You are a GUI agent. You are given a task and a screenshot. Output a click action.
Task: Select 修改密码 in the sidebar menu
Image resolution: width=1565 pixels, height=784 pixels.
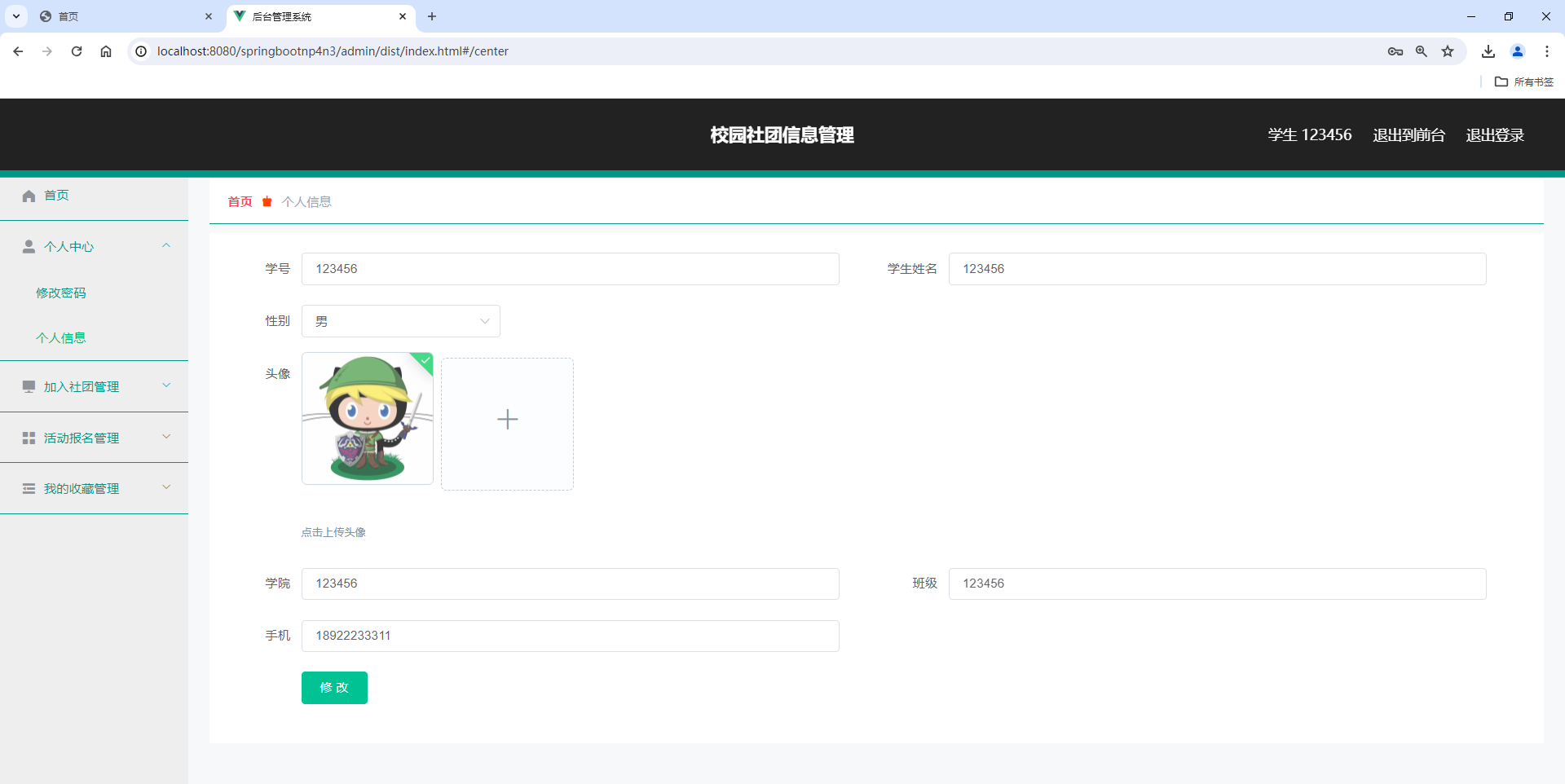point(61,293)
